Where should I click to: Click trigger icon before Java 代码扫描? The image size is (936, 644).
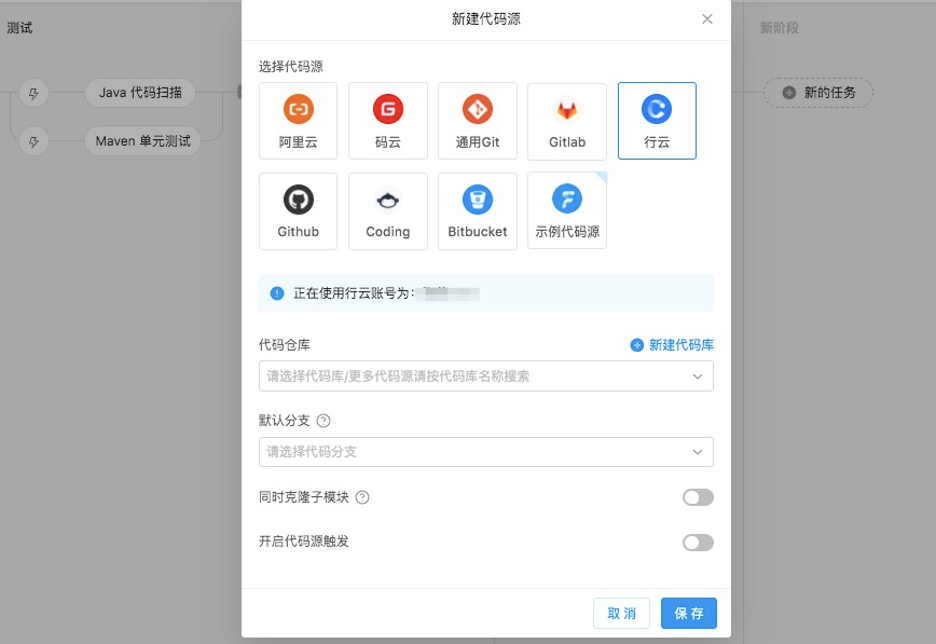coord(33,94)
